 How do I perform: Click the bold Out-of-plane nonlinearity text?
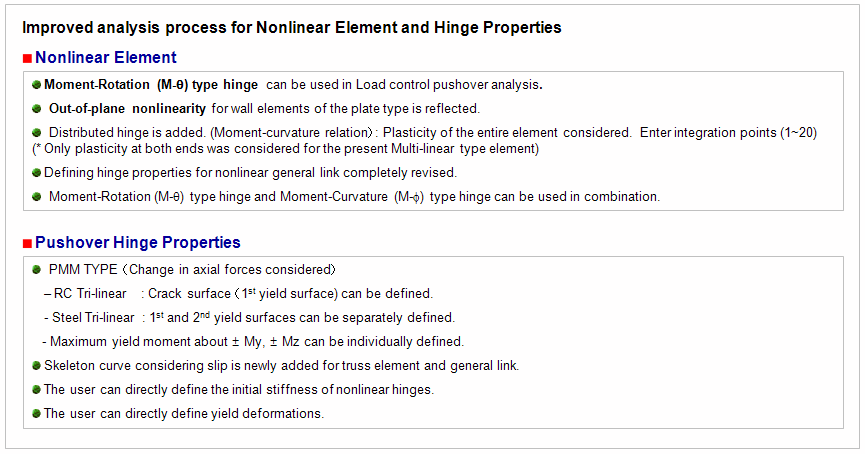[128, 108]
